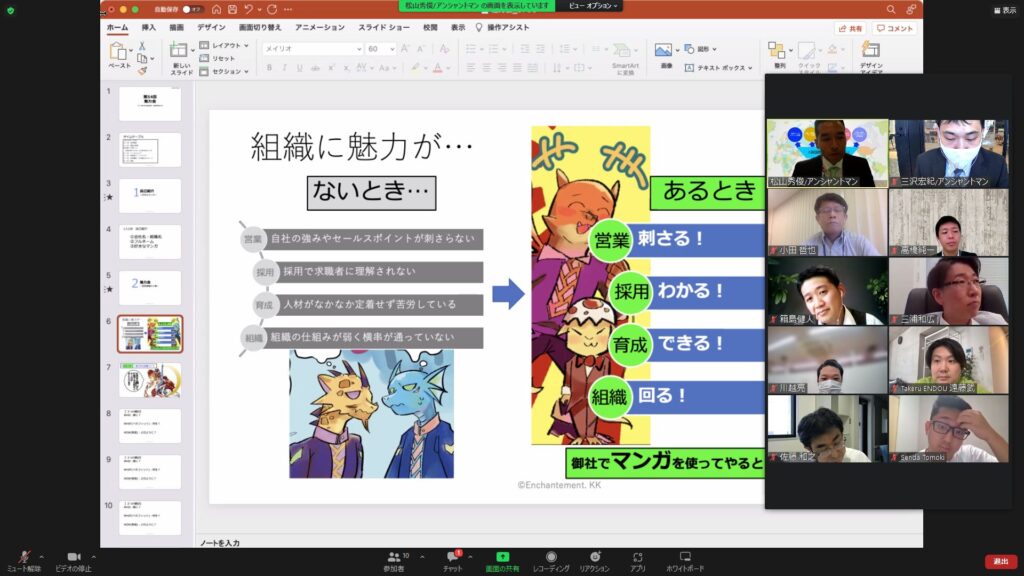
Task: Click the Zoom Recording icon
Action: (551, 557)
